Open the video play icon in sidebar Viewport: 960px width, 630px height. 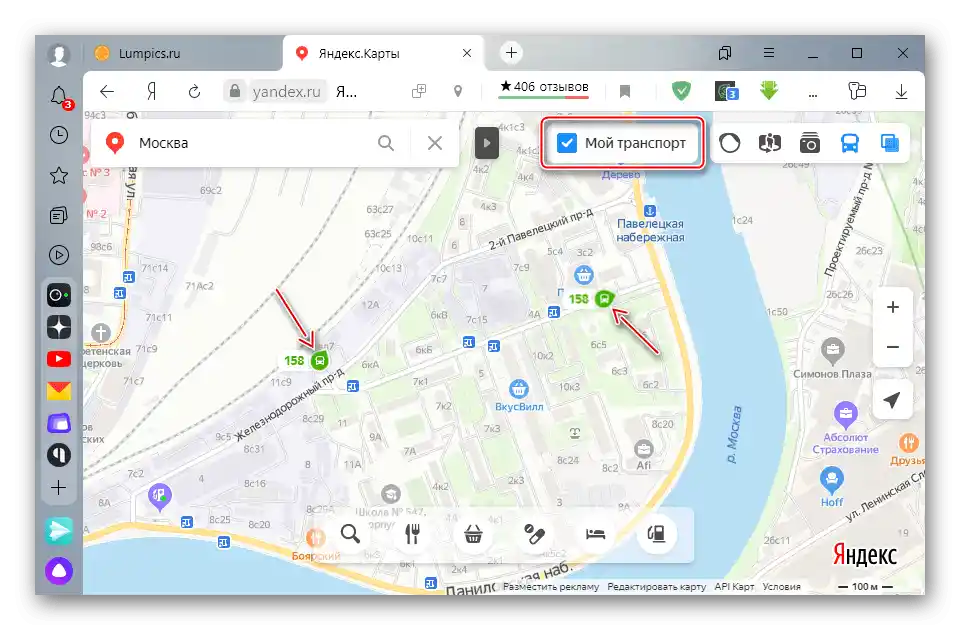59,255
